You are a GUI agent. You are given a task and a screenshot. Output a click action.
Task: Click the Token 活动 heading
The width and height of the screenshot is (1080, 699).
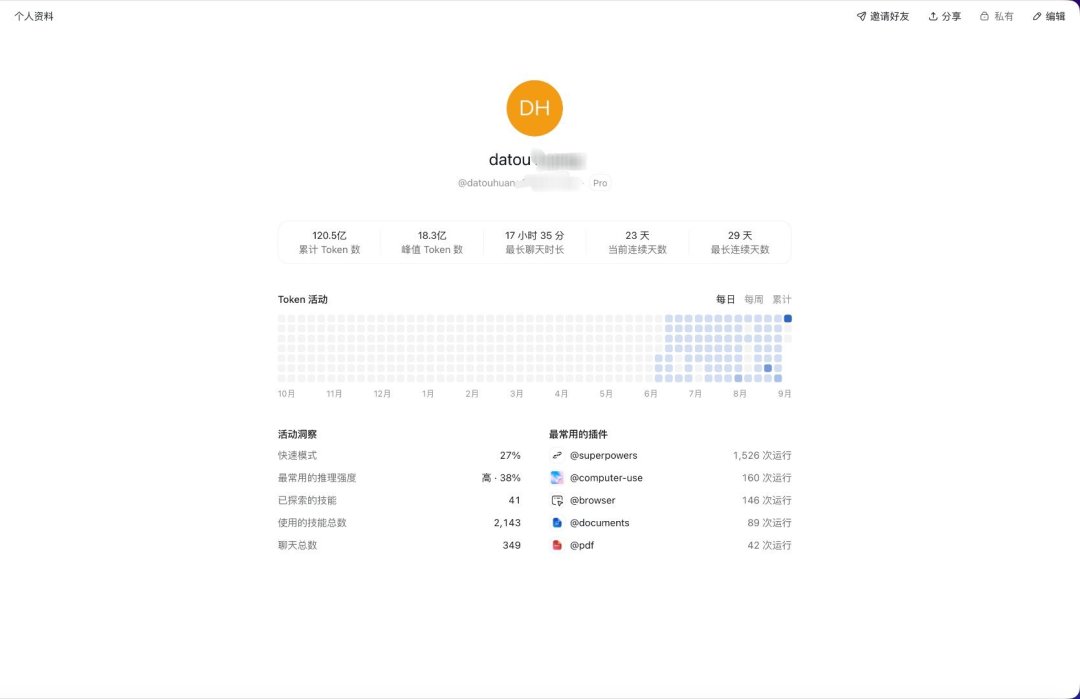point(303,300)
